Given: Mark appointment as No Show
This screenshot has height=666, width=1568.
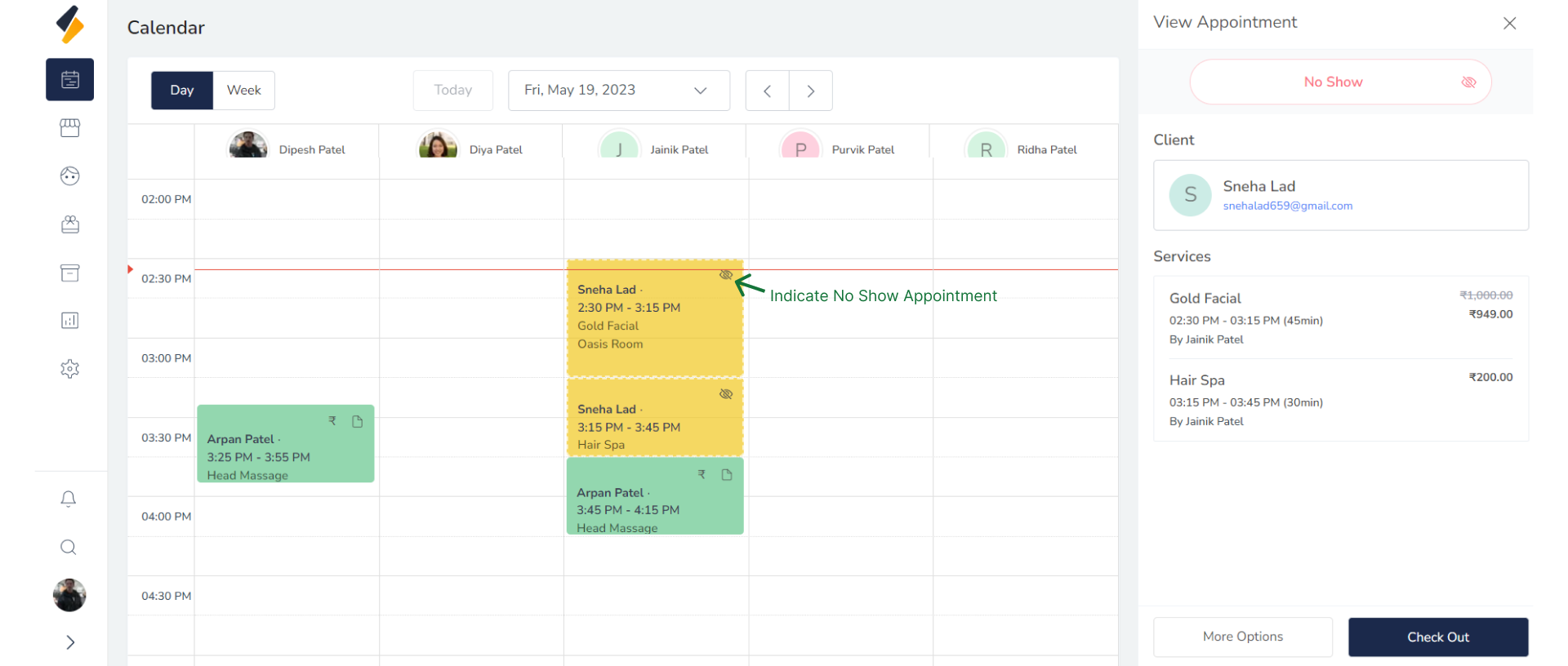Looking at the screenshot, I should (x=1340, y=82).
